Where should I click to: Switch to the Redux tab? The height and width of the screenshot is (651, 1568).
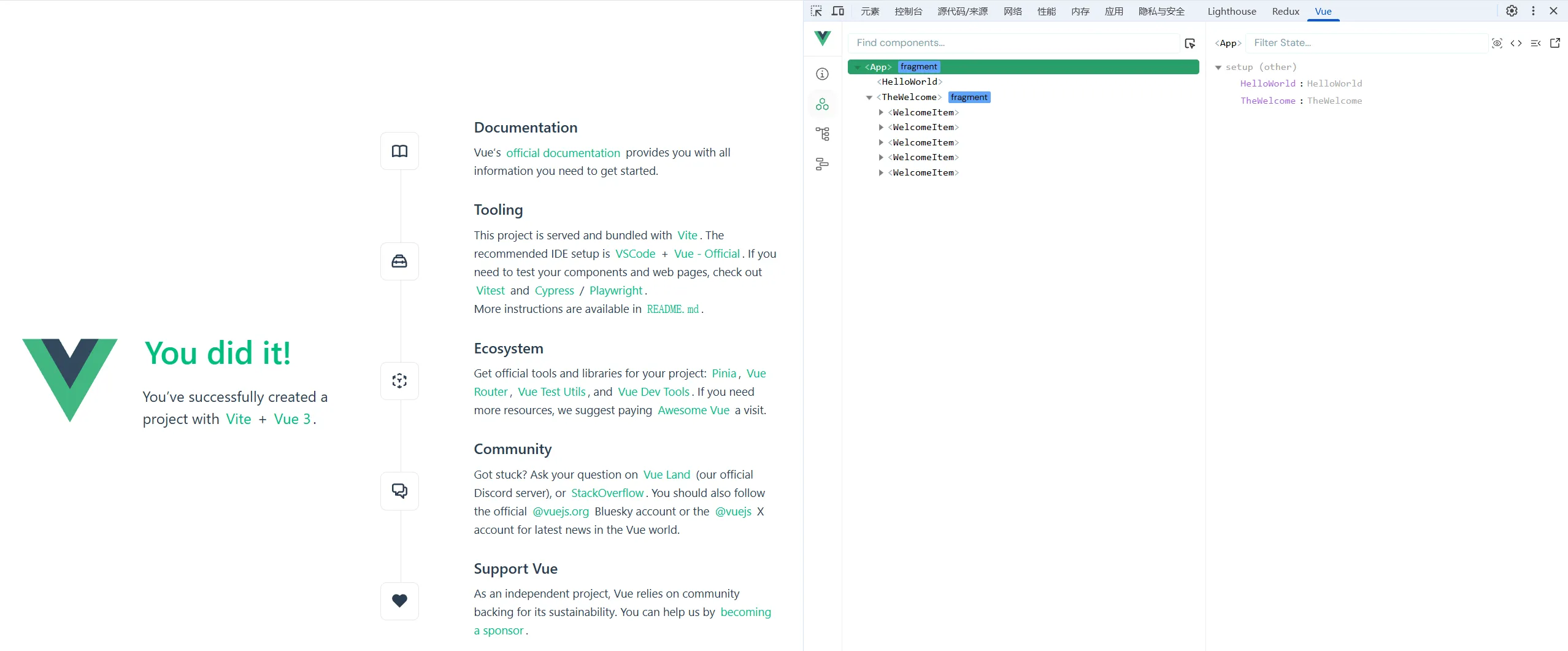click(1285, 11)
